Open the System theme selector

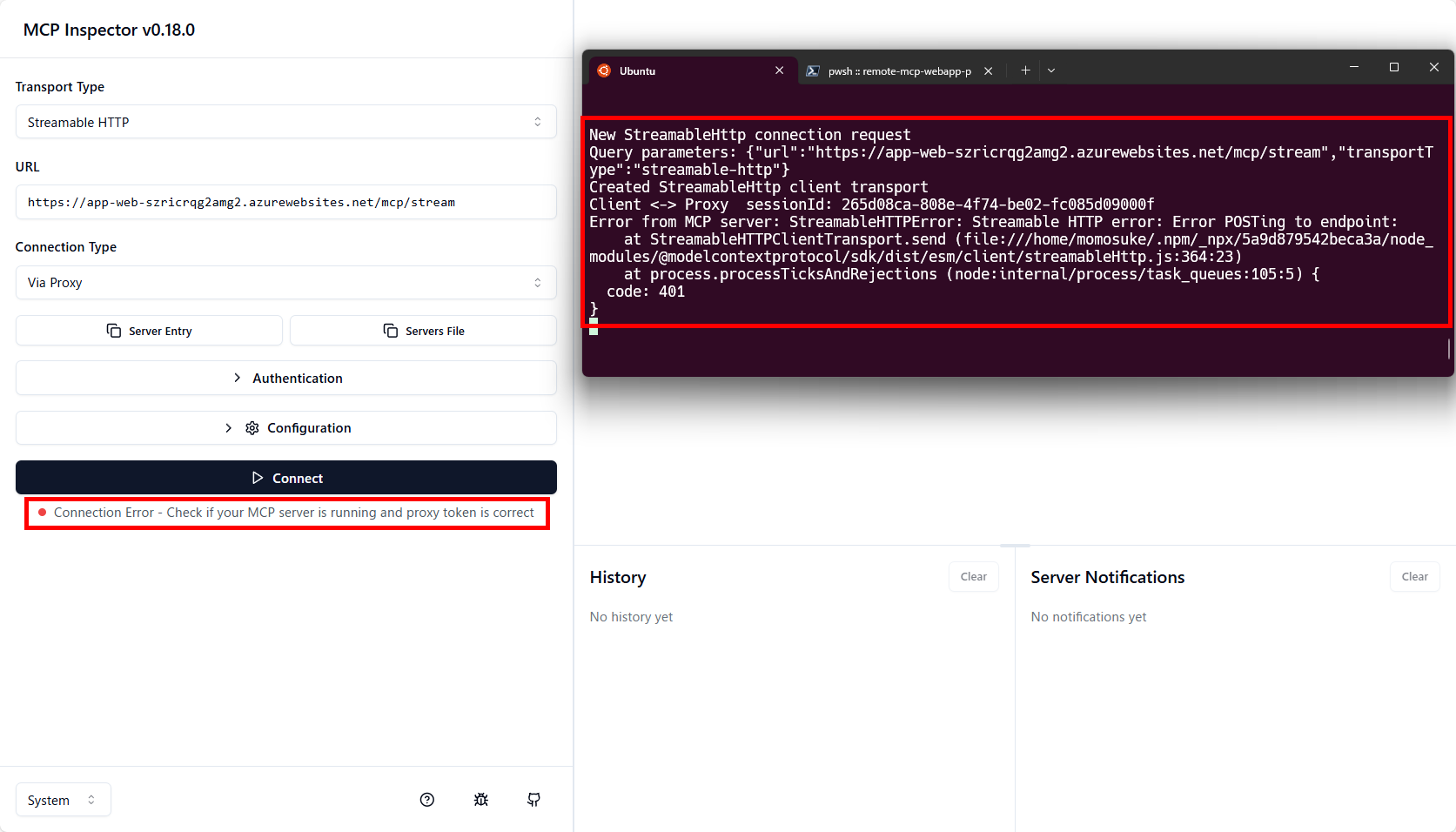(63, 800)
